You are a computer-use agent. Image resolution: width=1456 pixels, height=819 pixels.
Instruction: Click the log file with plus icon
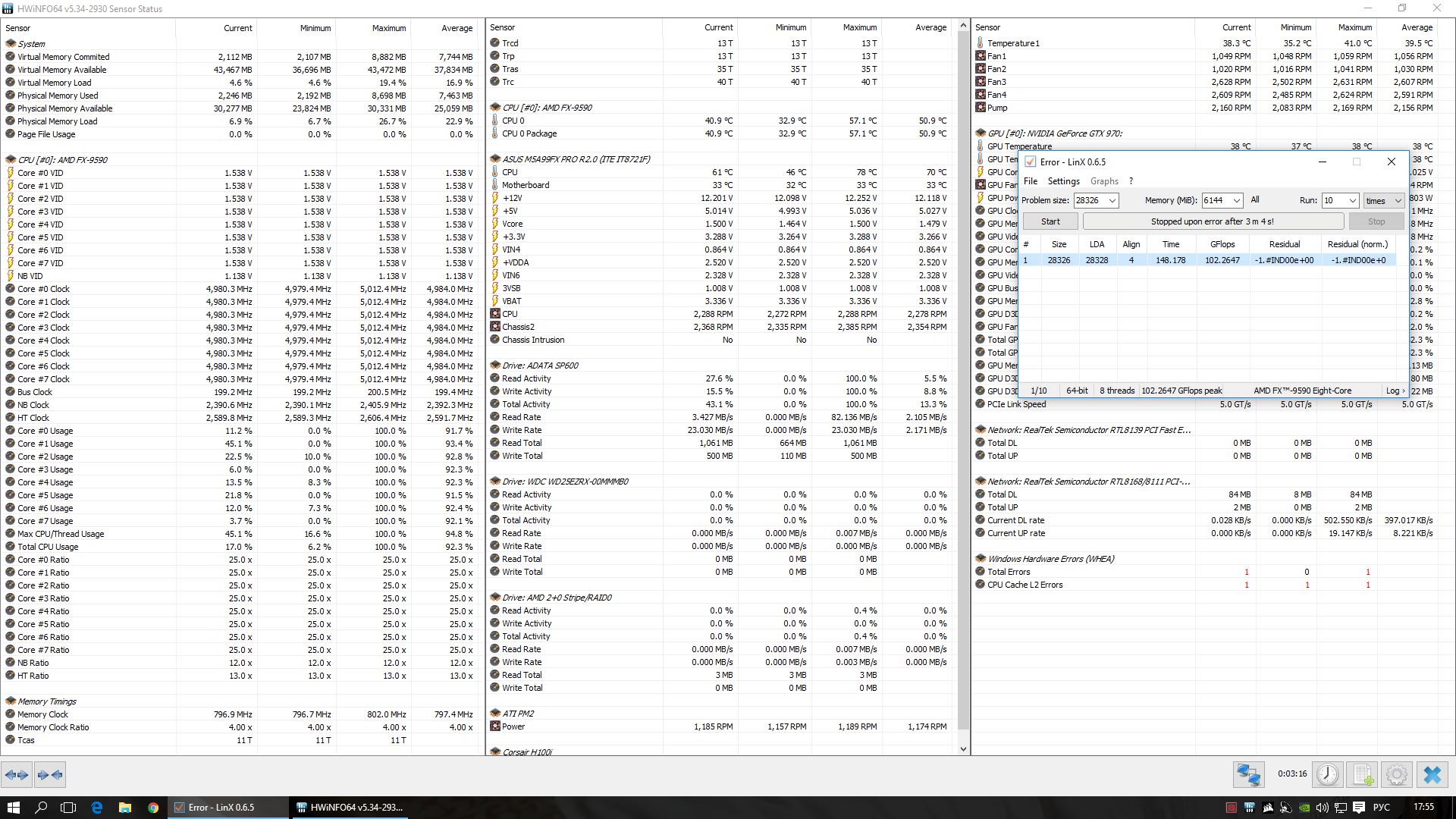tap(1363, 774)
